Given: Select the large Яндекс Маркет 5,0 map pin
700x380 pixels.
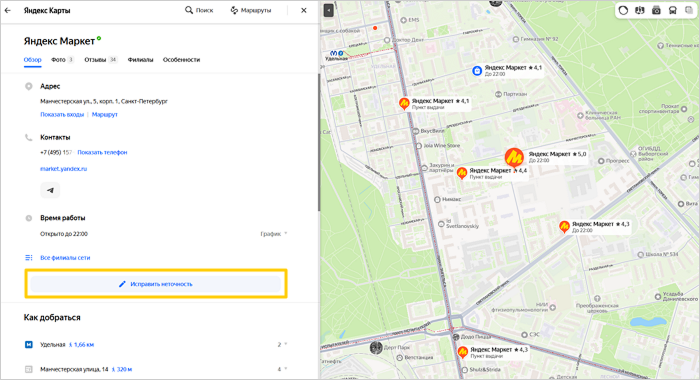Looking at the screenshot, I should (514, 158).
